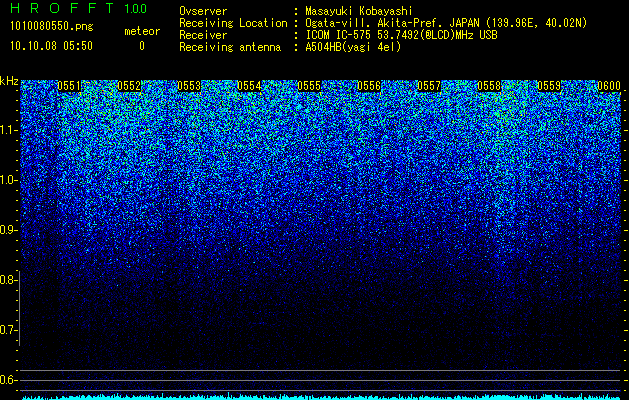Click the date stamp 10.10.08 05:50
Viewport: 629px width, 400px height.
tap(51, 46)
